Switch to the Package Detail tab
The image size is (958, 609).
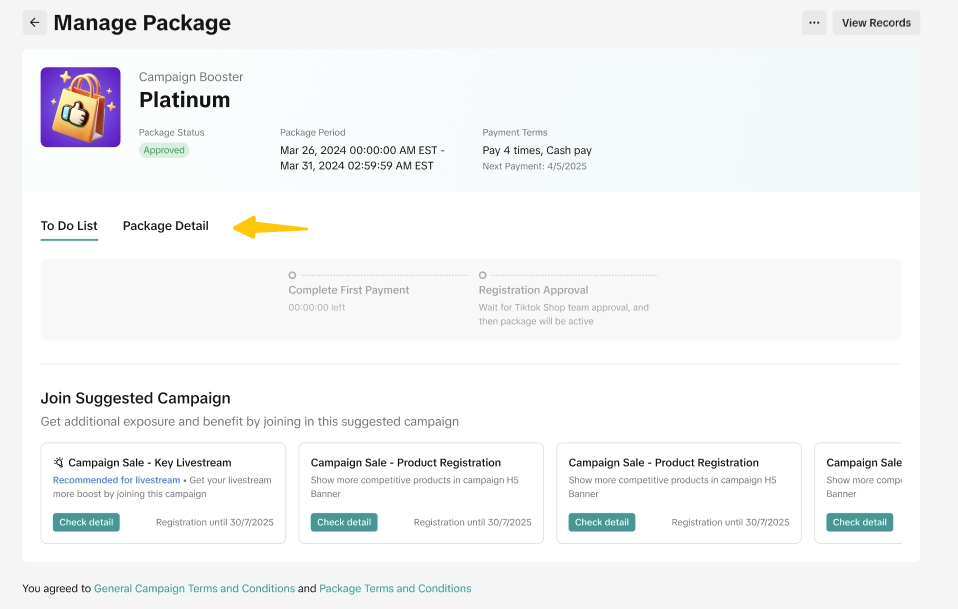pyautogui.click(x=166, y=226)
